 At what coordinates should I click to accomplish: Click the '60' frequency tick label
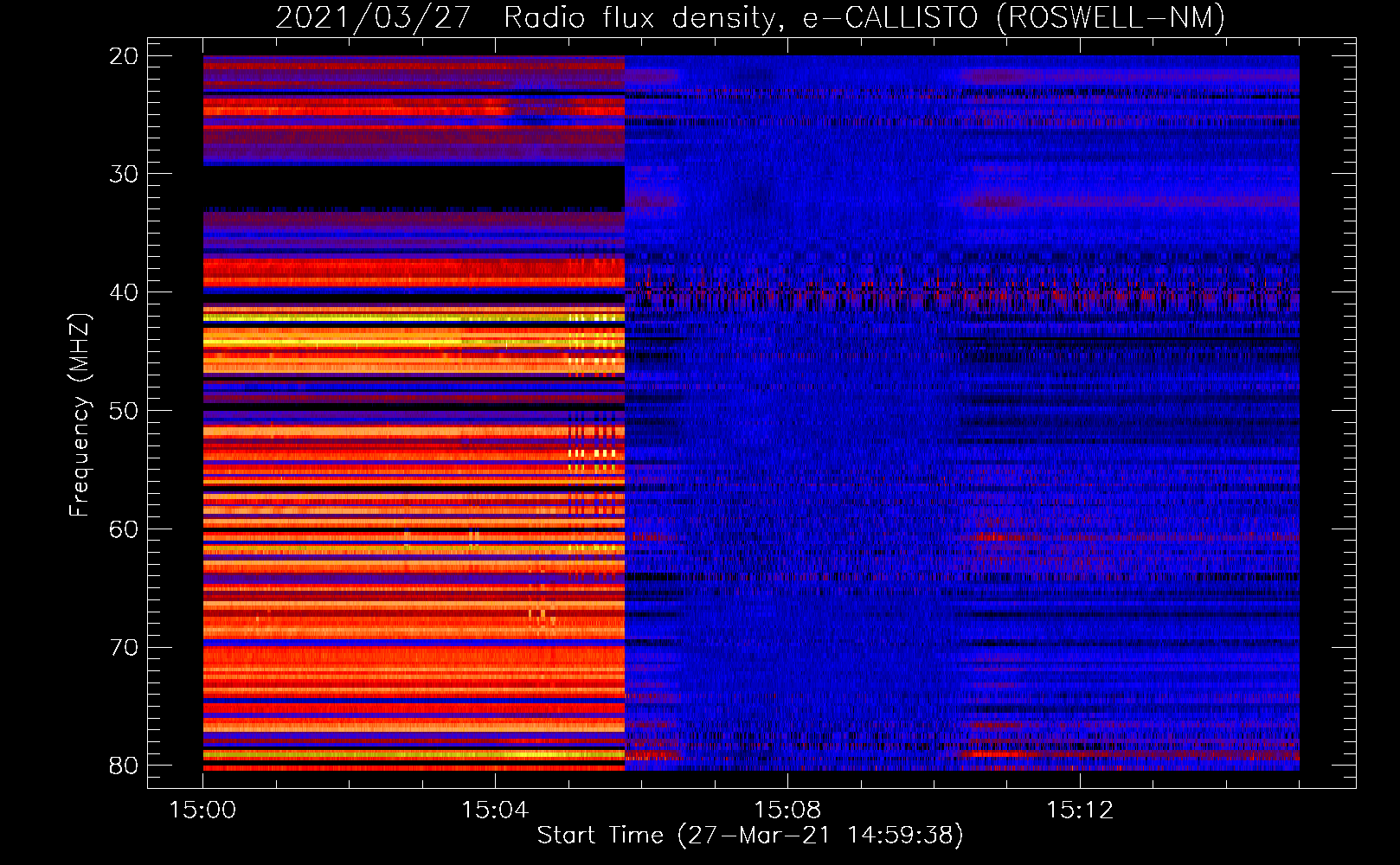[x=125, y=529]
